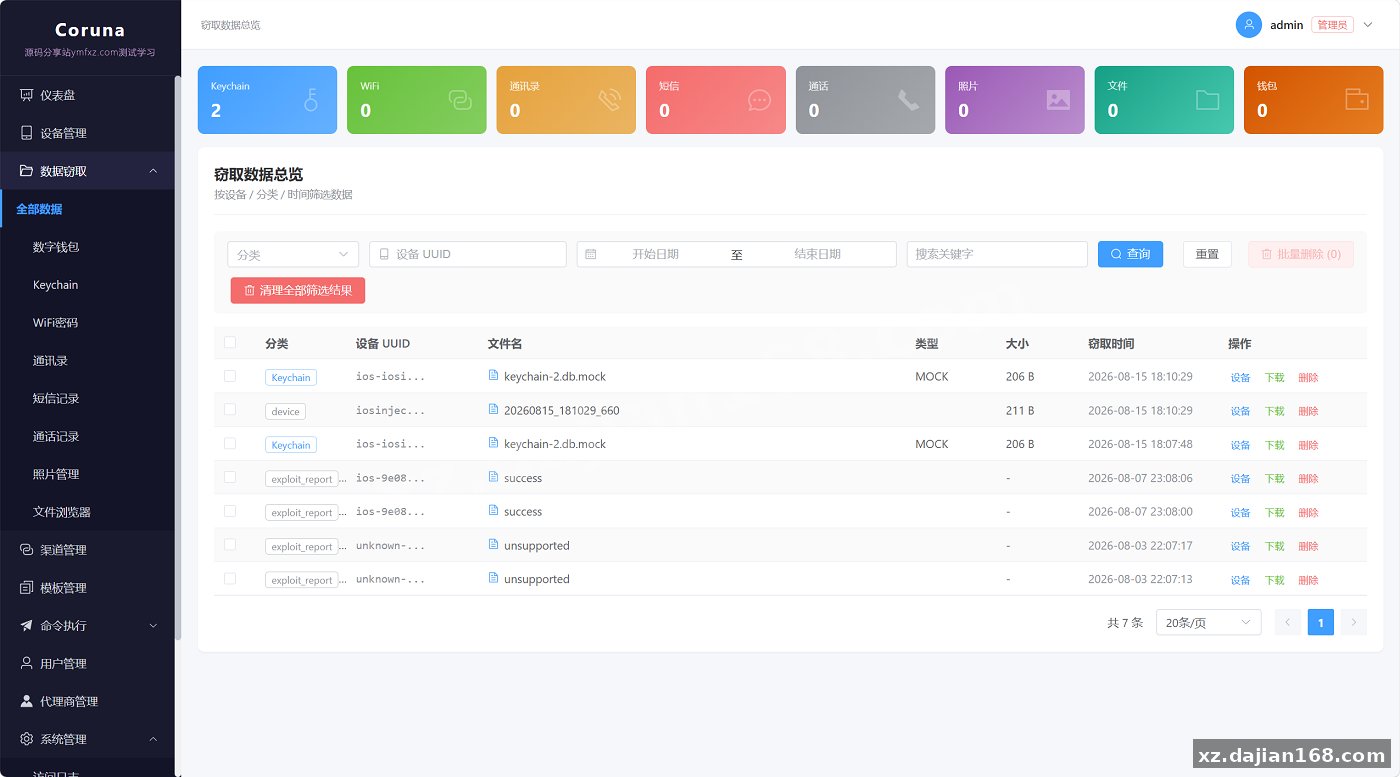Click 下载 for the 20260815_181029_660 row
The width and height of the screenshot is (1400, 777).
tap(1274, 411)
